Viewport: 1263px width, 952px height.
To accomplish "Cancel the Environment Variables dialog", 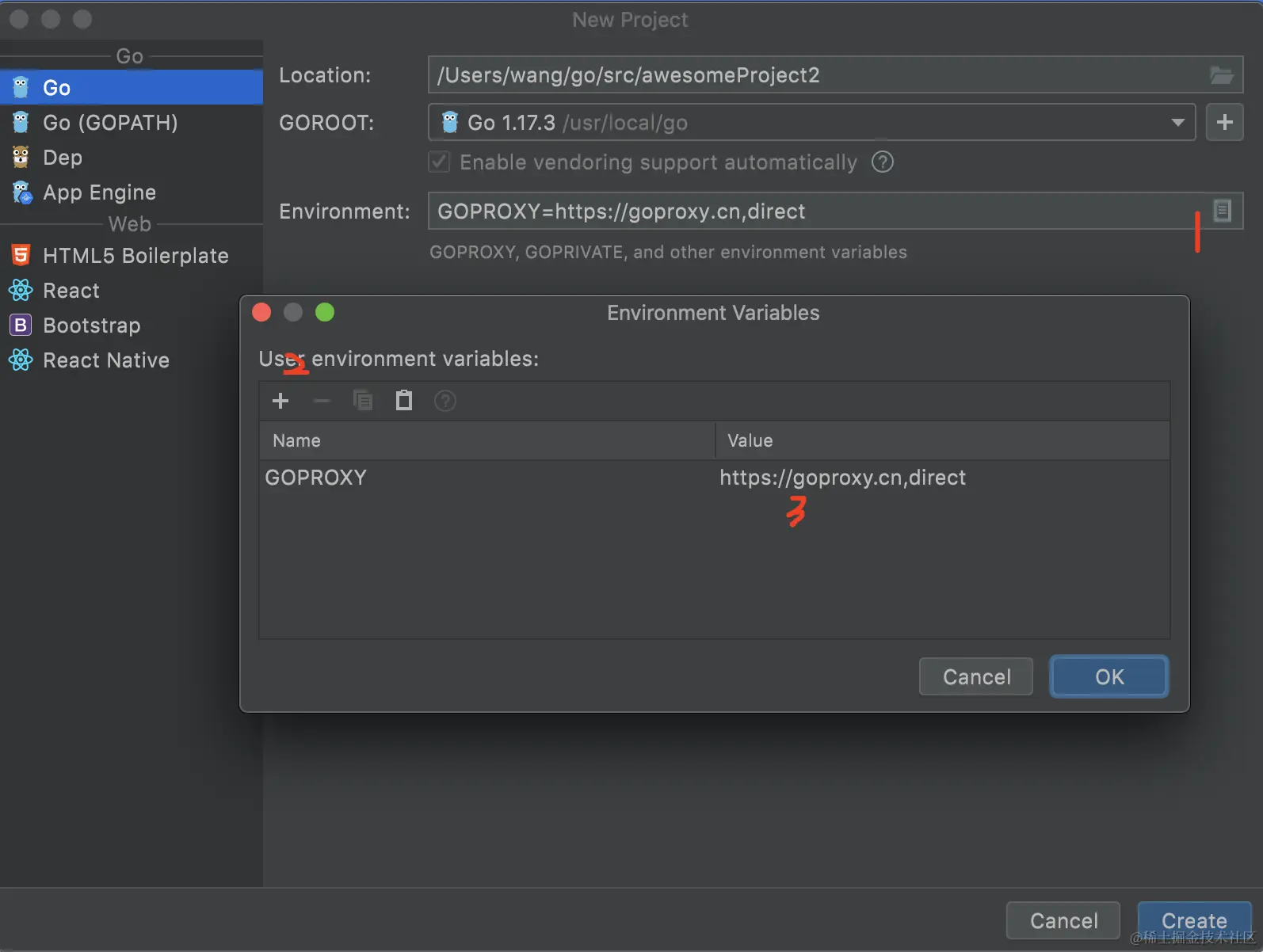I will (975, 677).
